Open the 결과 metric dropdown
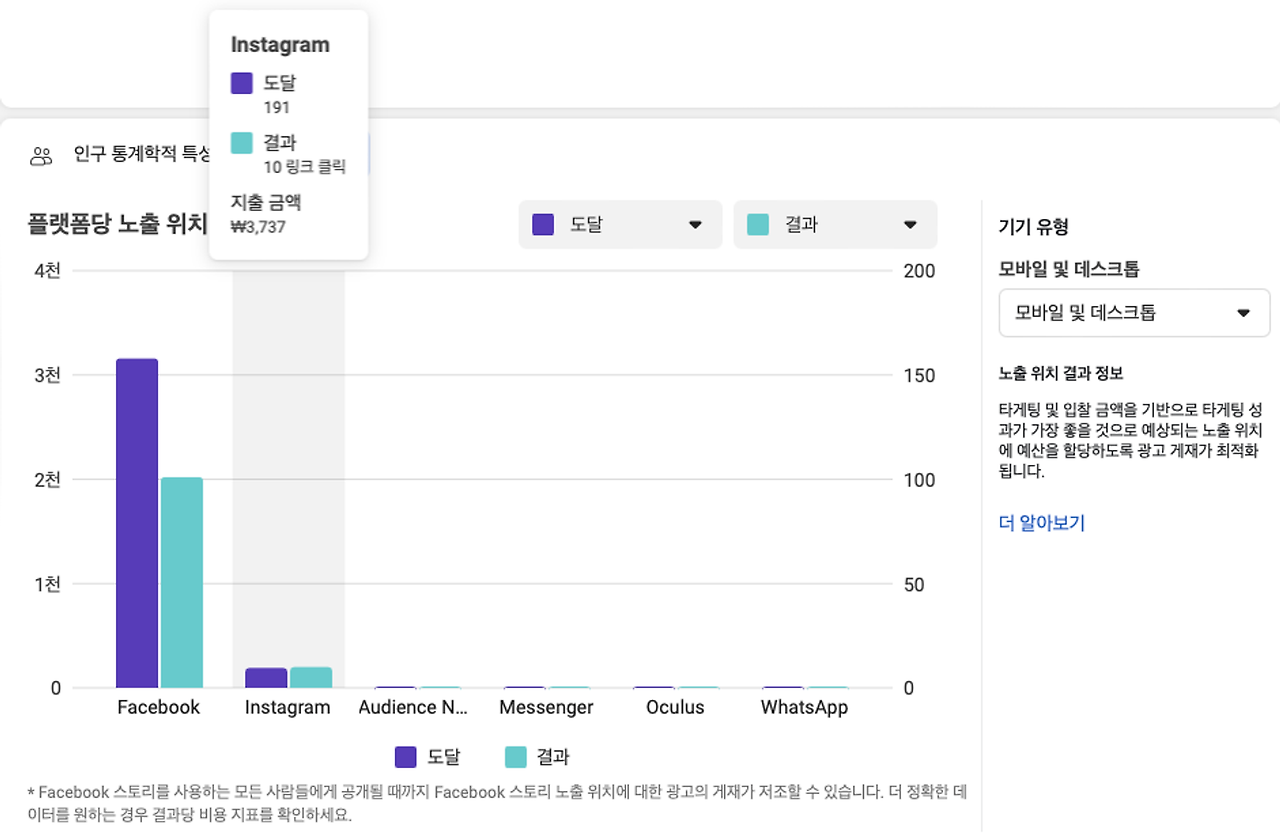 coord(835,224)
